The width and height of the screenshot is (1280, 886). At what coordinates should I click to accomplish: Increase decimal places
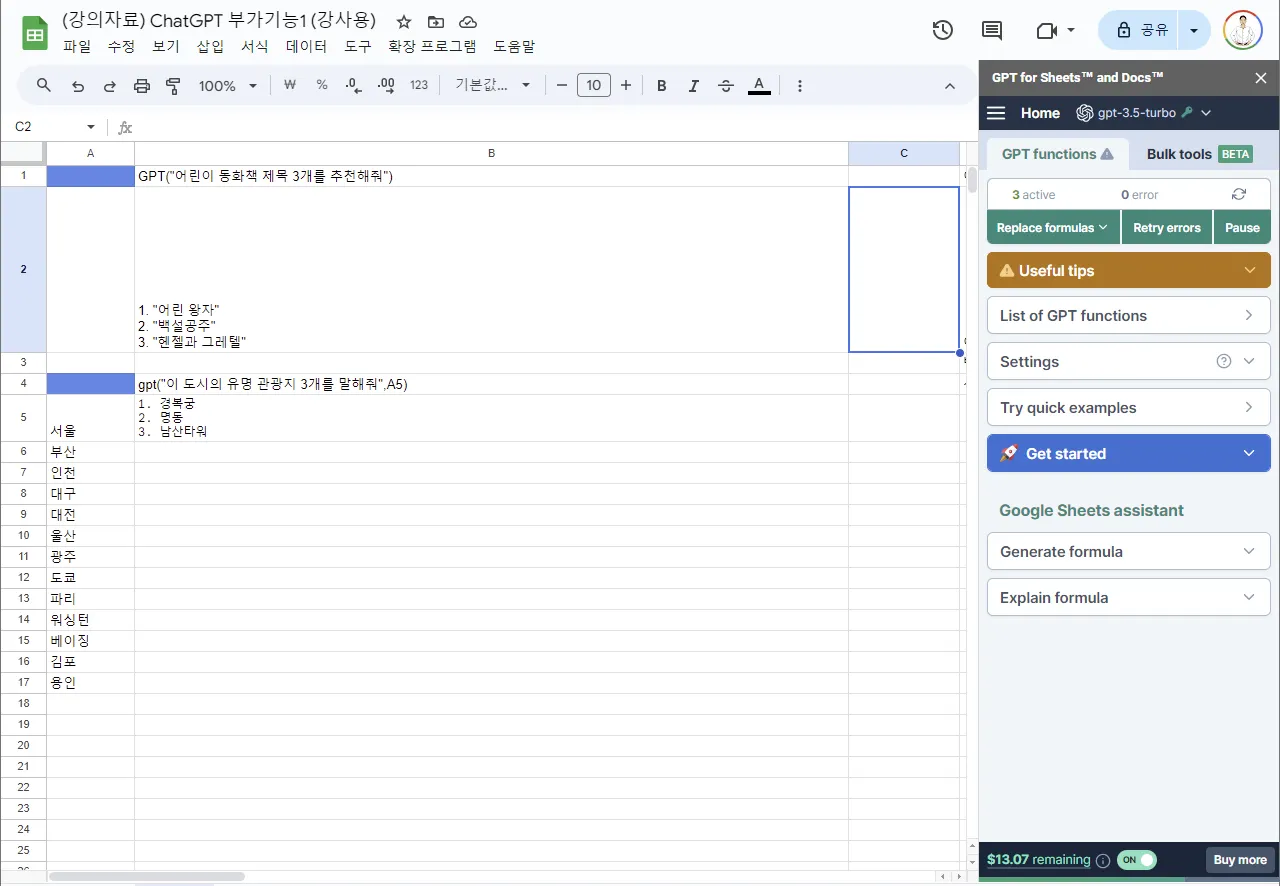click(386, 86)
